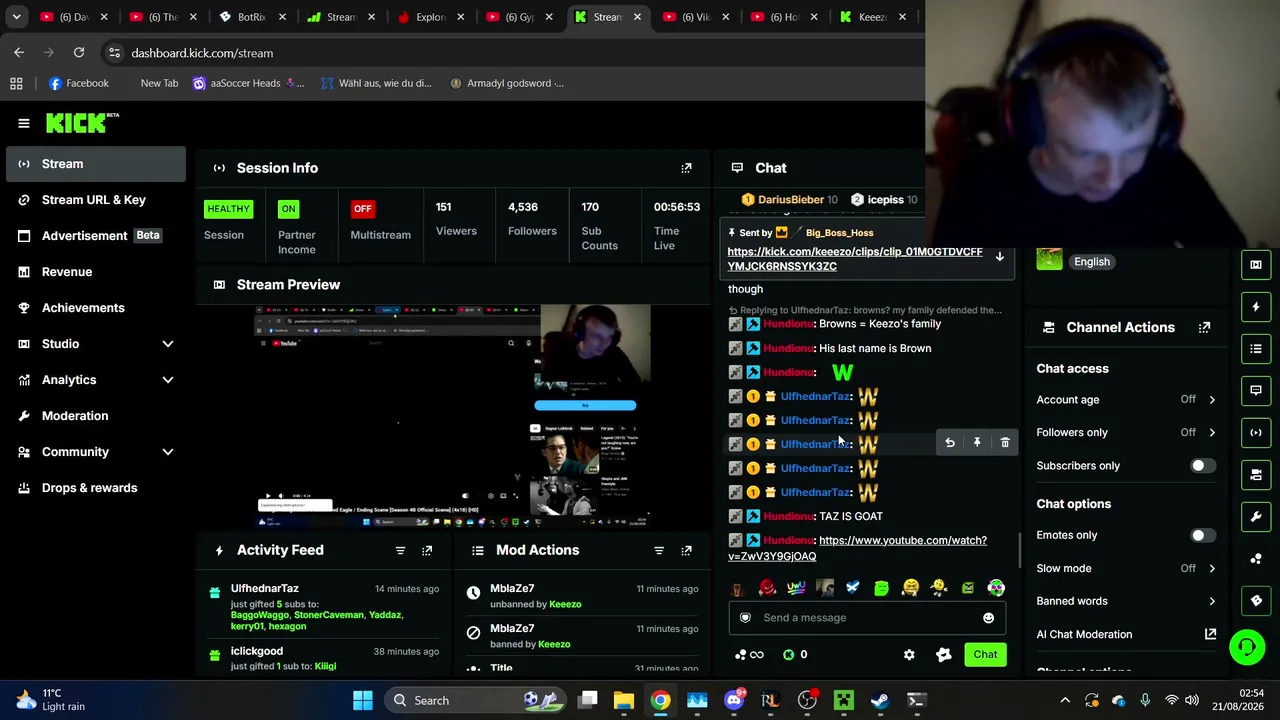Image resolution: width=1280 pixels, height=720 pixels.
Task: Click the Send a message field
Action: point(866,618)
